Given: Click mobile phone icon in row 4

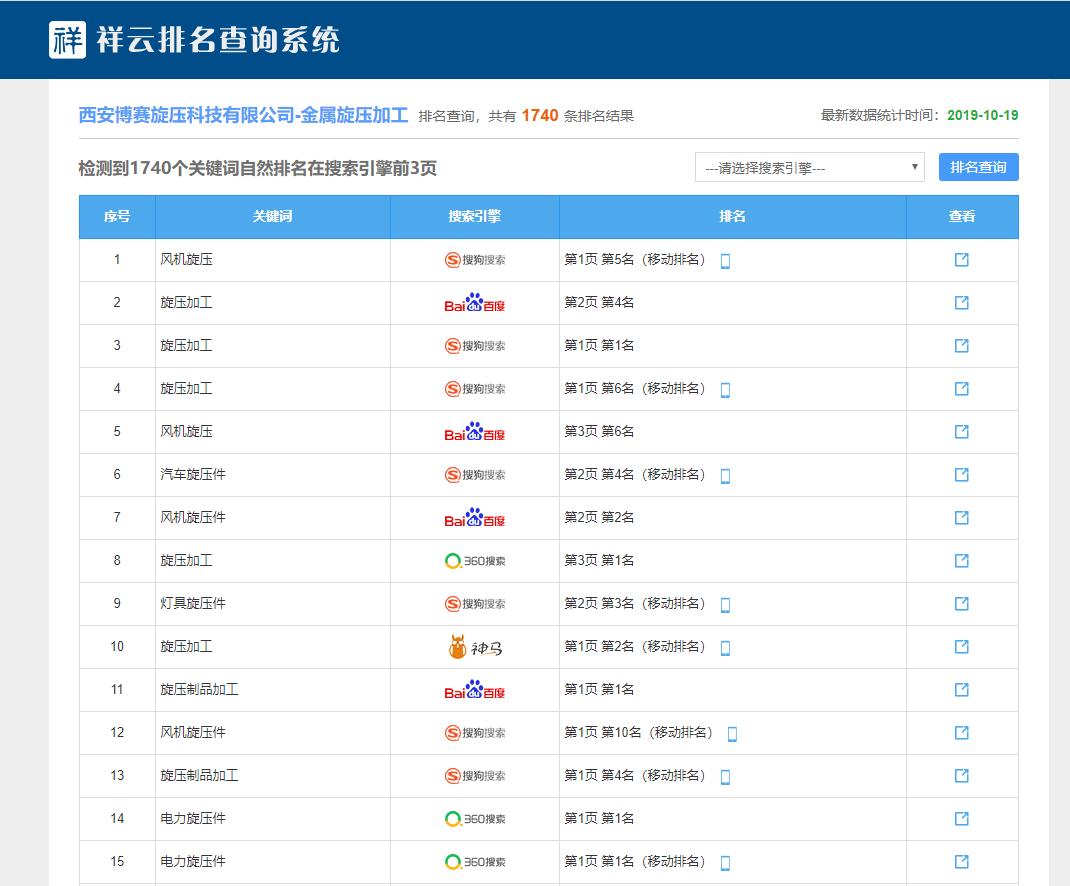Looking at the screenshot, I should [725, 390].
